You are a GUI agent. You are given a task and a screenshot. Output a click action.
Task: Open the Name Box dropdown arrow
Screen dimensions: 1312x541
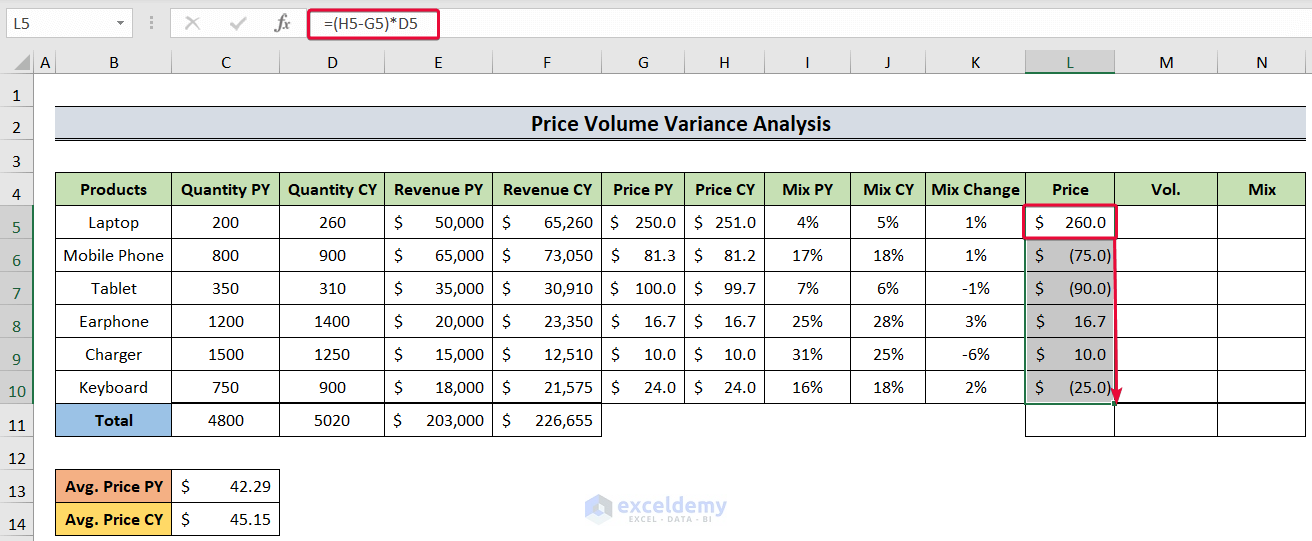120,23
